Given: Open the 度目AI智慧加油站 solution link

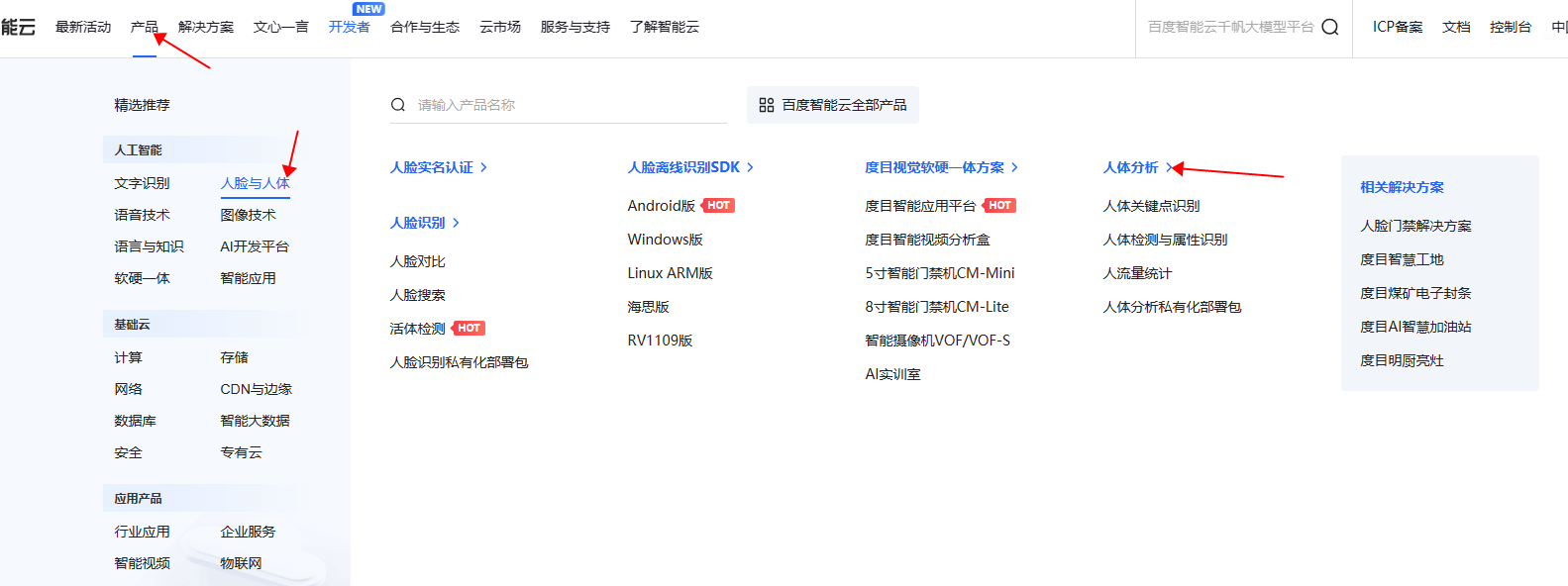Looking at the screenshot, I should [x=1416, y=327].
